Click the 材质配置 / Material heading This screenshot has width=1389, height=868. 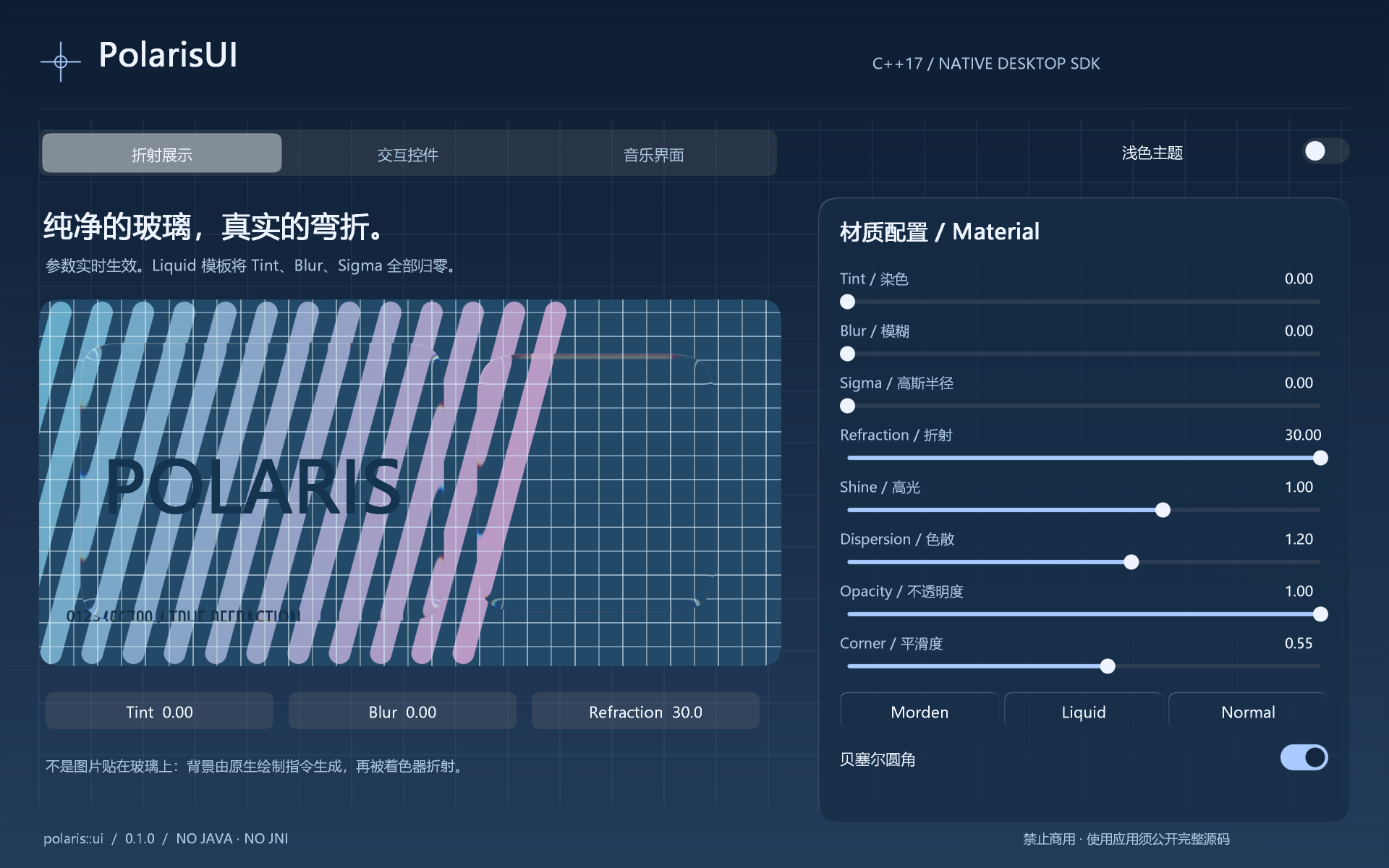[x=939, y=231]
